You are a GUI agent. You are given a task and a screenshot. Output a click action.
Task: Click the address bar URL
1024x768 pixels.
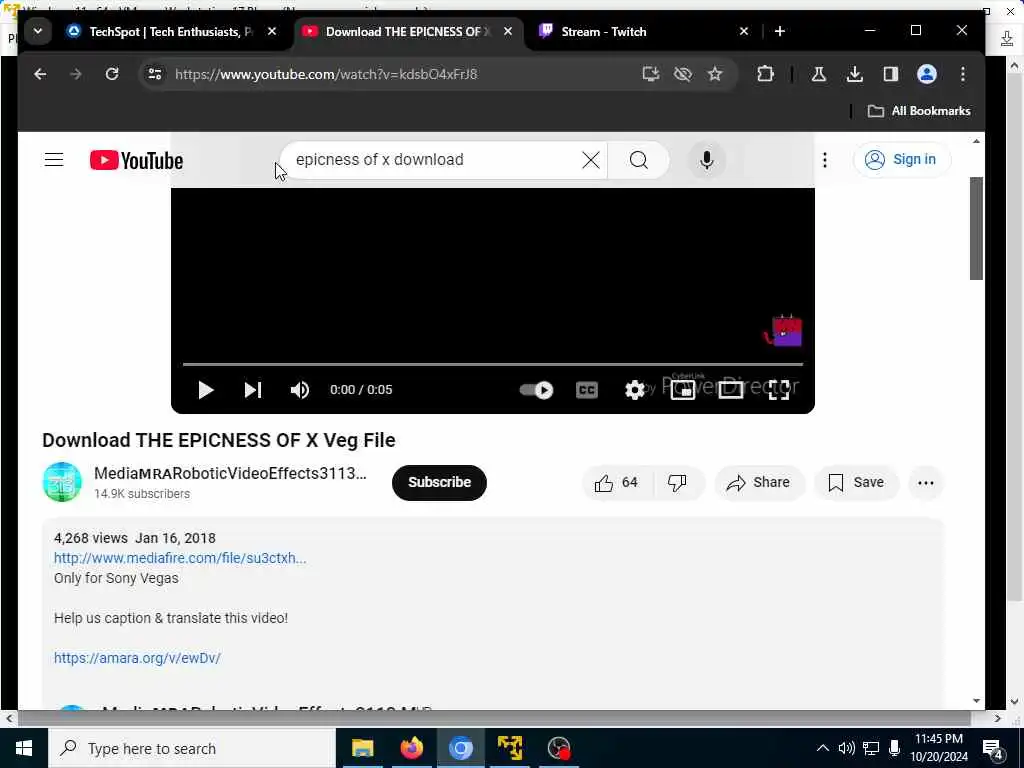point(326,74)
